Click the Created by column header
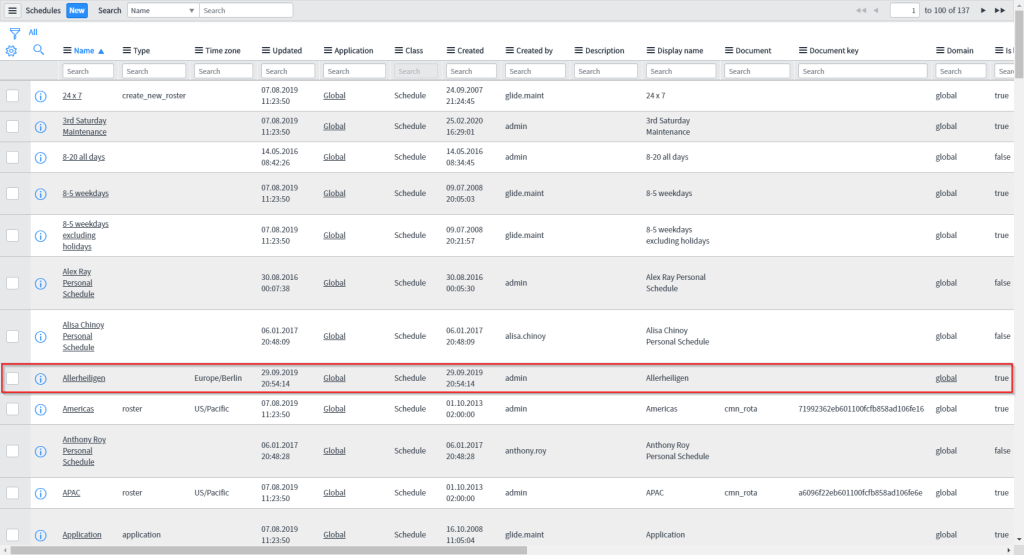The width and height of the screenshot is (1024, 555). pos(534,51)
